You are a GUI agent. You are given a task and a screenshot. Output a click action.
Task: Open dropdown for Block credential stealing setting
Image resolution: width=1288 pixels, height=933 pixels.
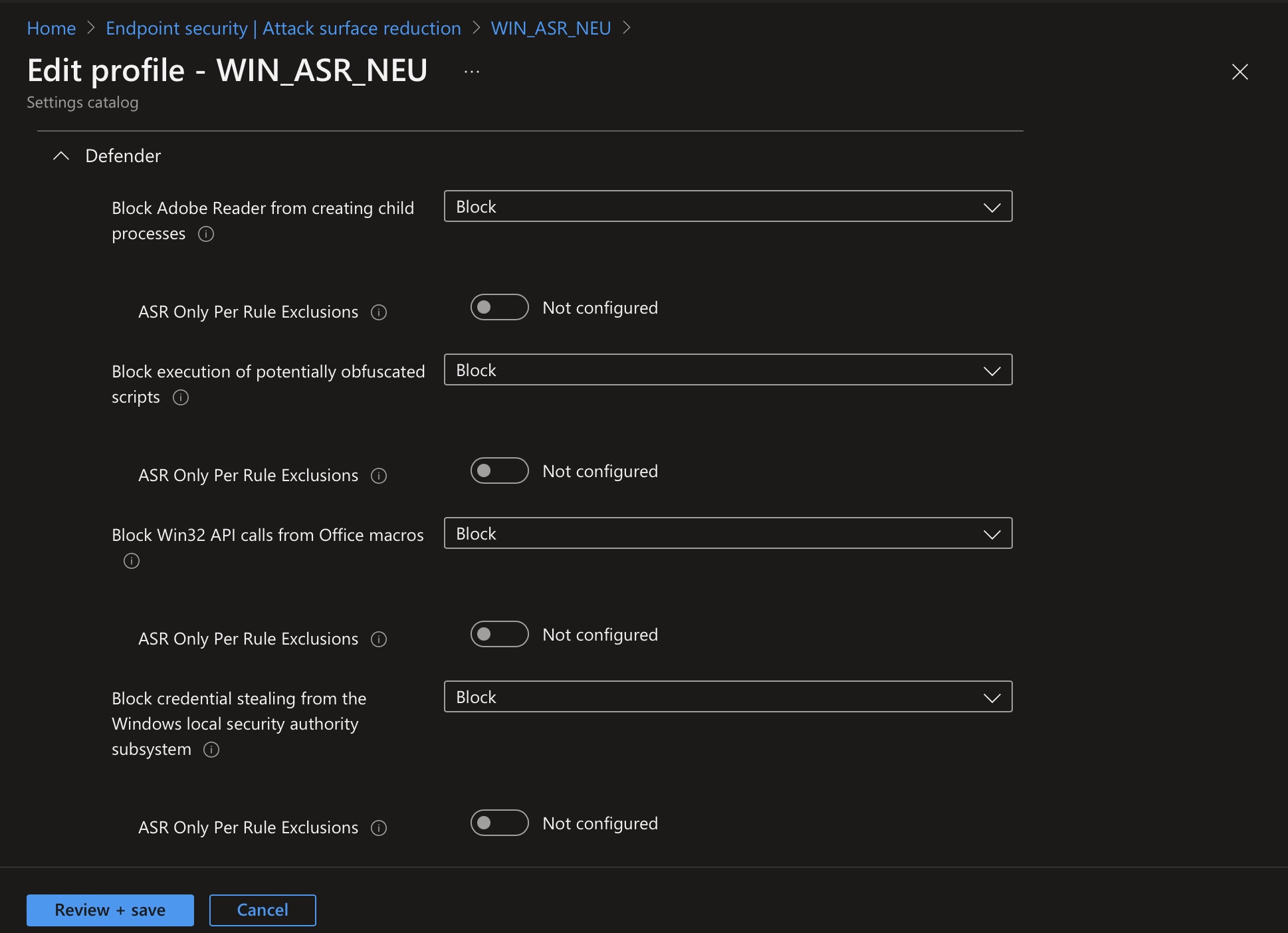728,697
